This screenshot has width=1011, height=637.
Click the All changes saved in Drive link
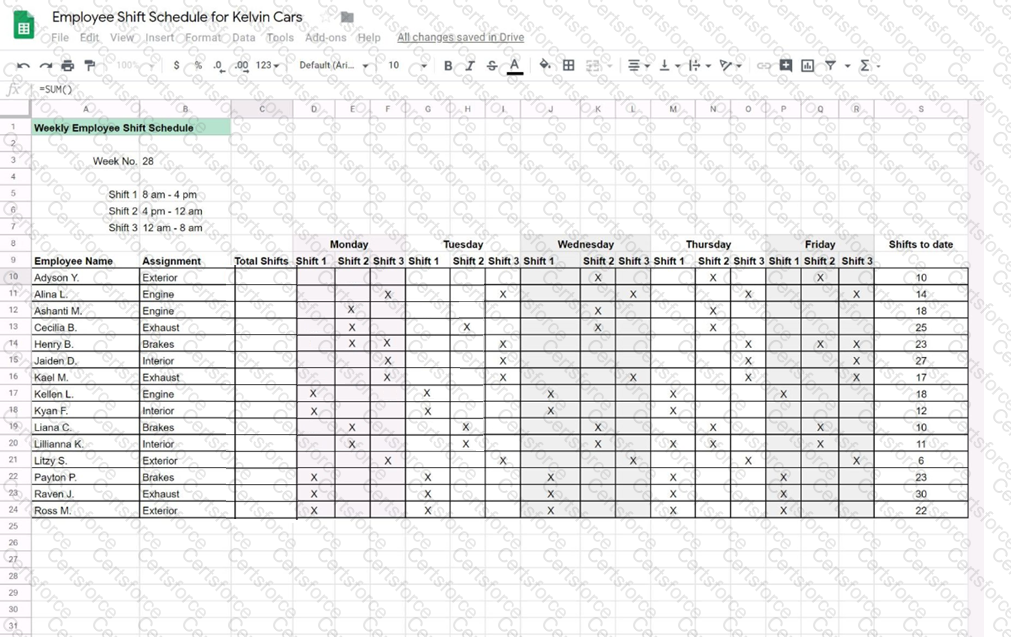tap(460, 38)
